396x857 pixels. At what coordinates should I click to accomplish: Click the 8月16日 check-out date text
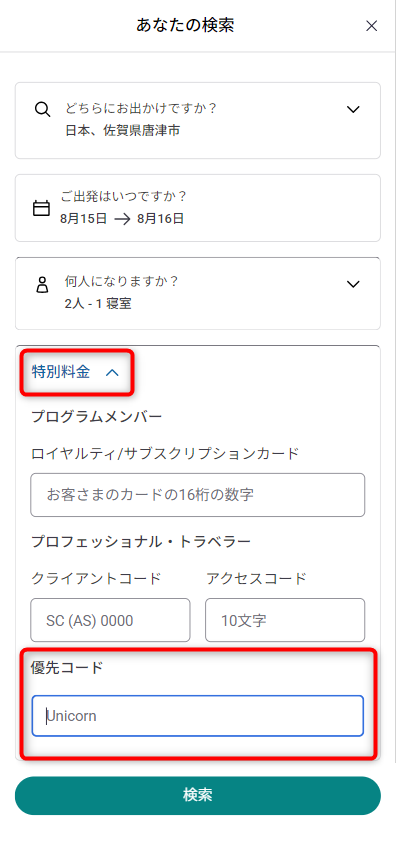tap(161, 219)
